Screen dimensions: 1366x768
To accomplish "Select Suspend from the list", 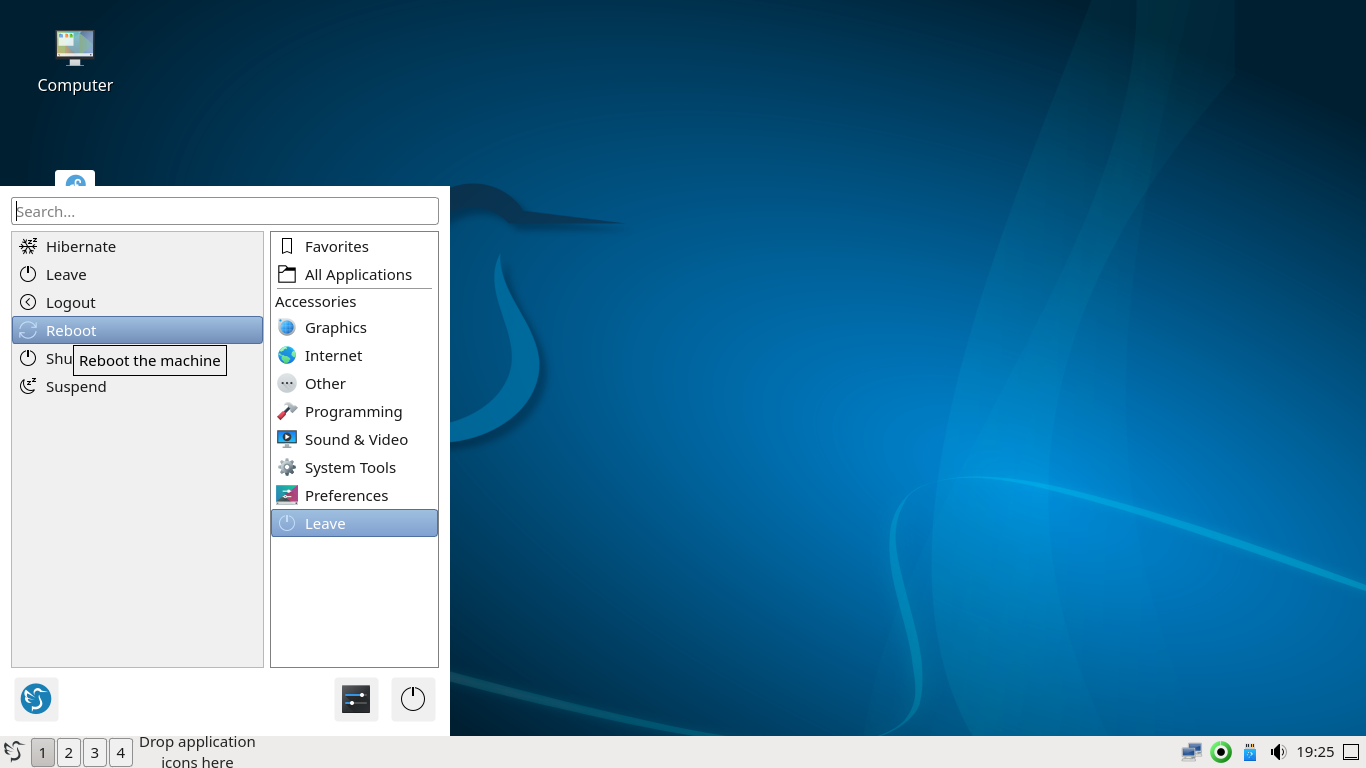I will [x=137, y=386].
